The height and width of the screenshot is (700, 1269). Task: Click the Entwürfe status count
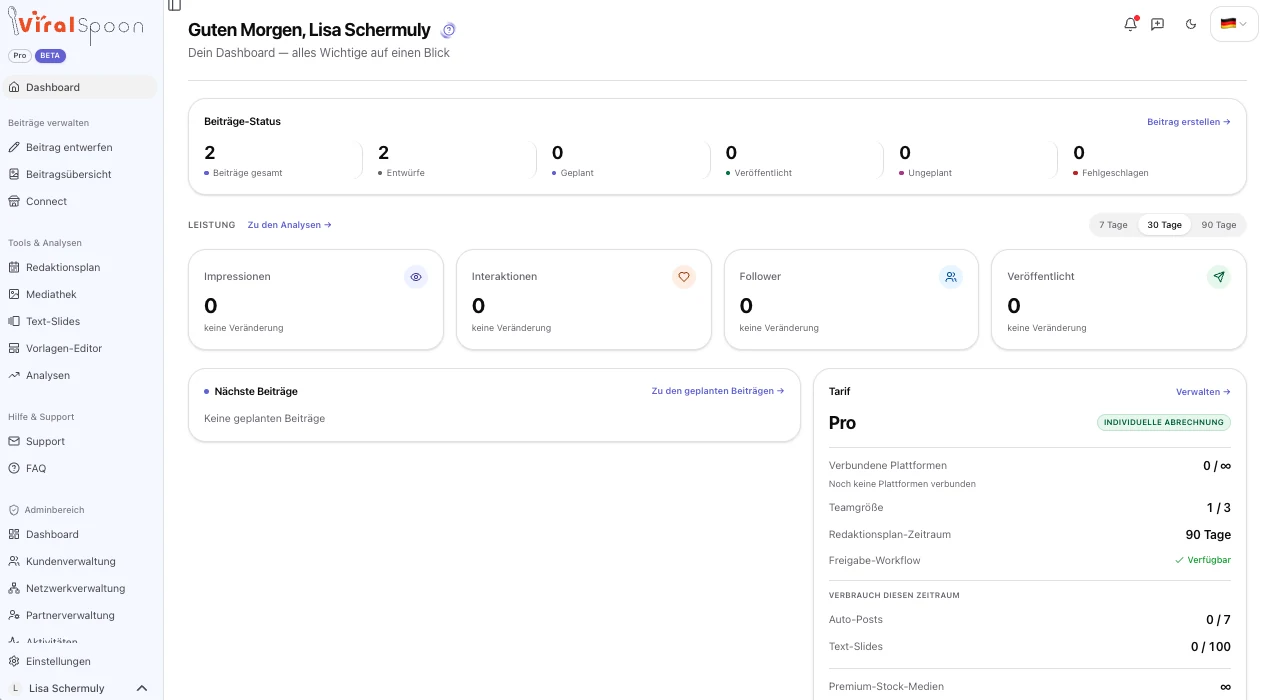(x=384, y=152)
